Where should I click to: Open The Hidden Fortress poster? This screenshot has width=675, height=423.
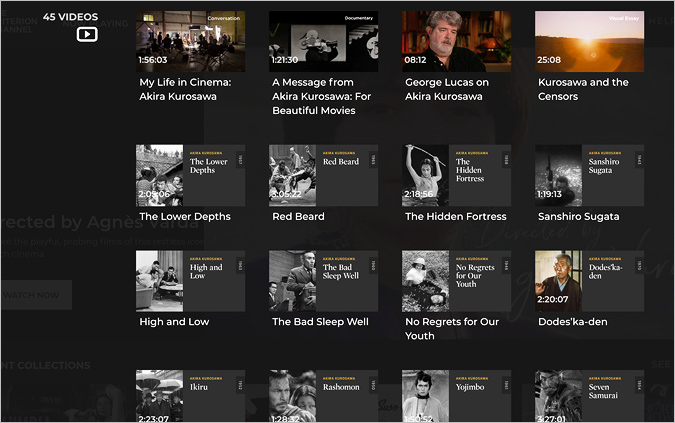[456, 175]
